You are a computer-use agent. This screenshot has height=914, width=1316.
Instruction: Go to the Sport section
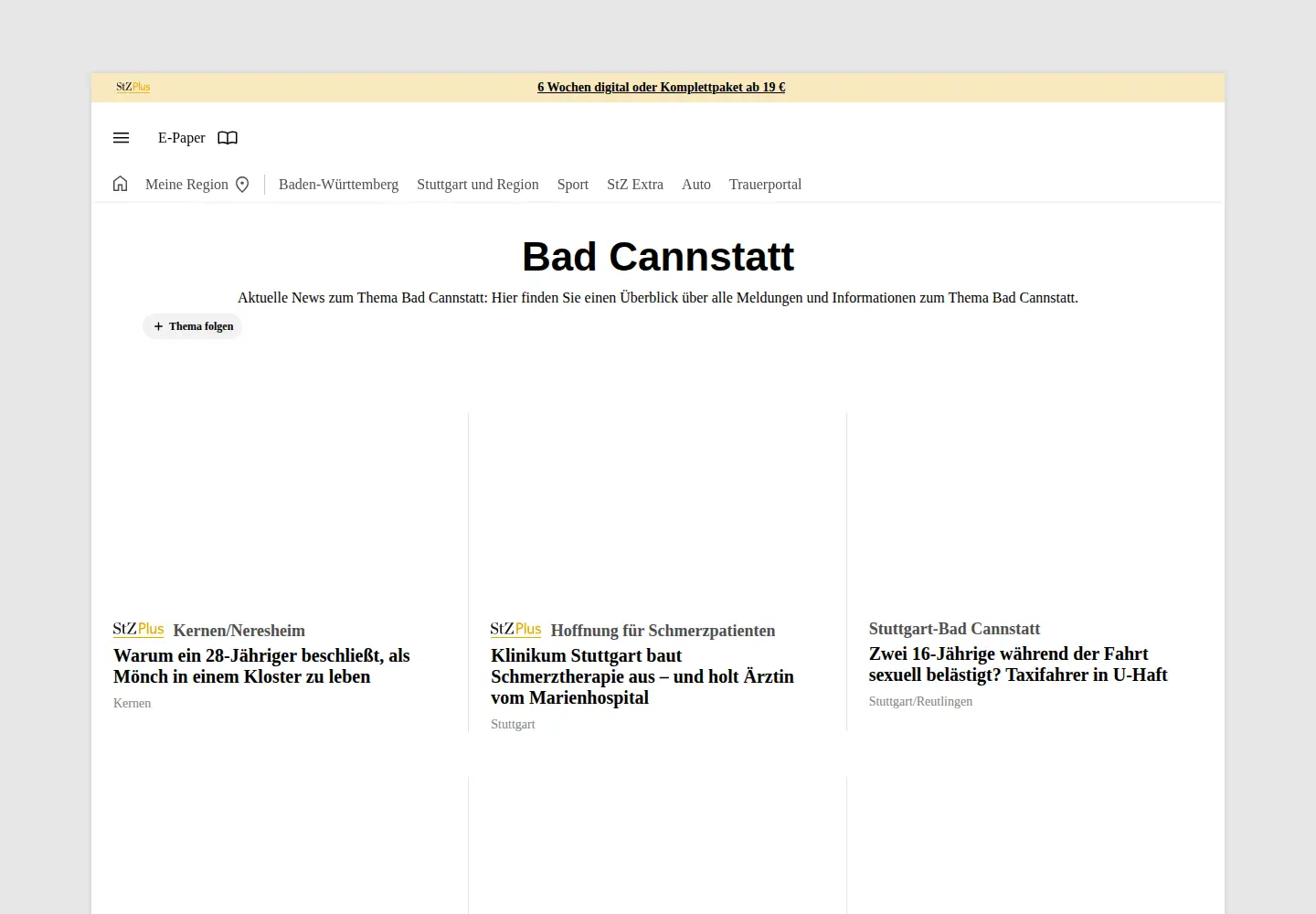click(573, 185)
